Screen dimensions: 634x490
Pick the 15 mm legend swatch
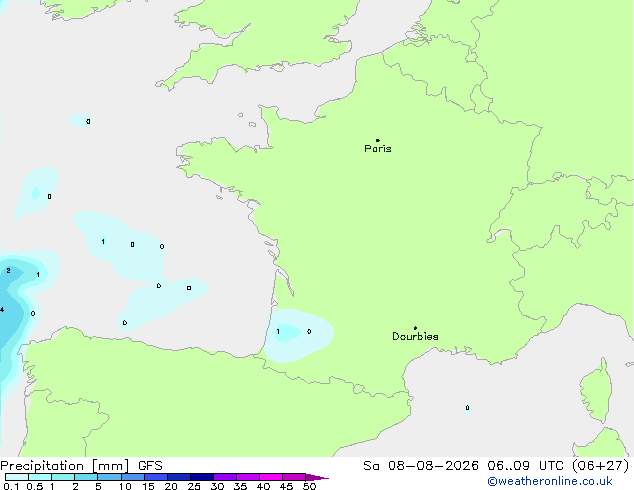click(x=155, y=477)
